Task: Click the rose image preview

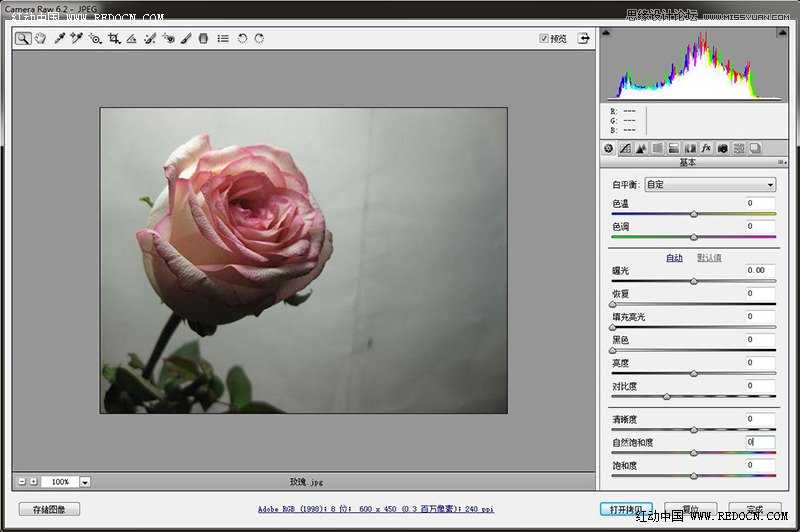Action: [x=304, y=260]
